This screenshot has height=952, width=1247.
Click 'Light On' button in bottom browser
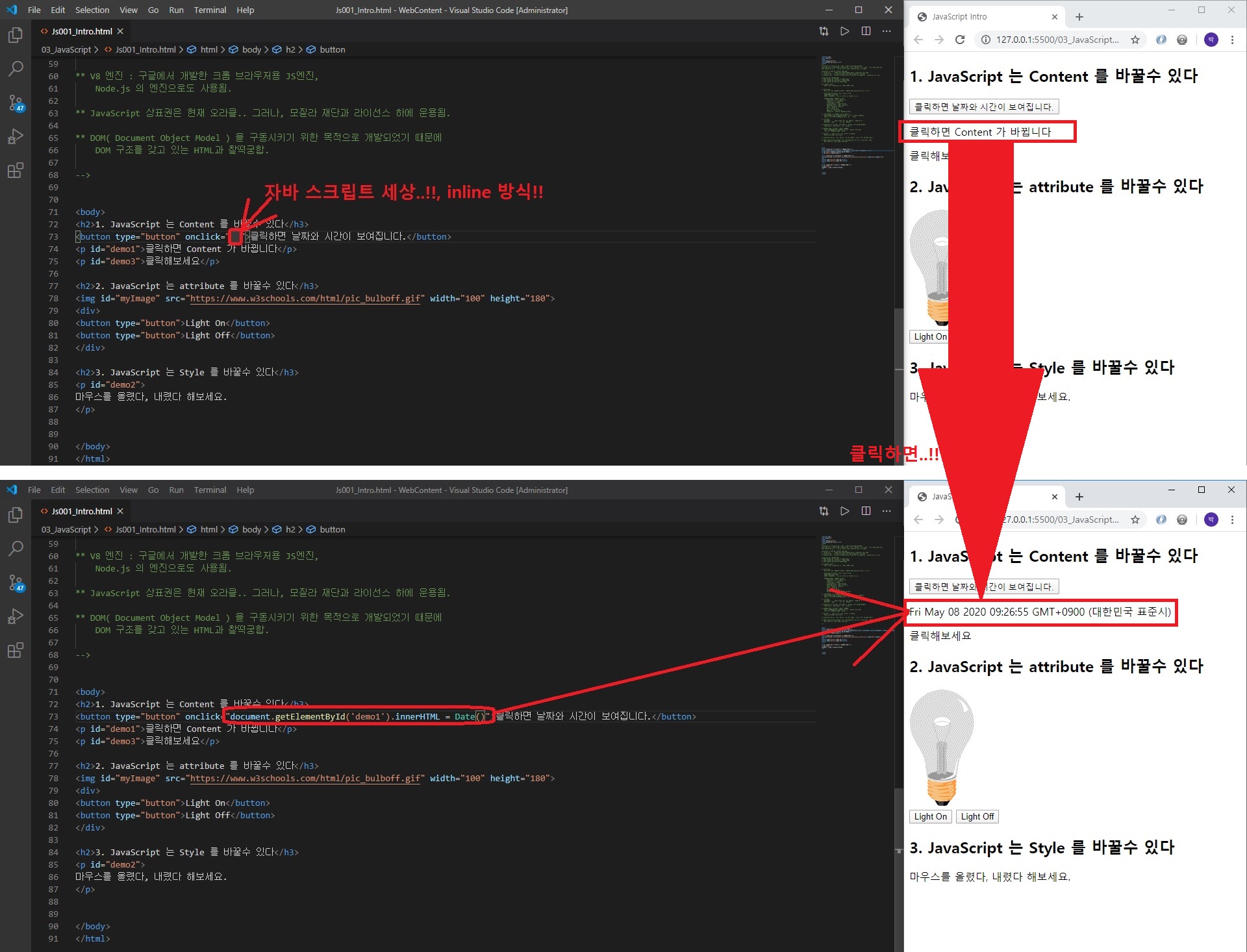930,816
